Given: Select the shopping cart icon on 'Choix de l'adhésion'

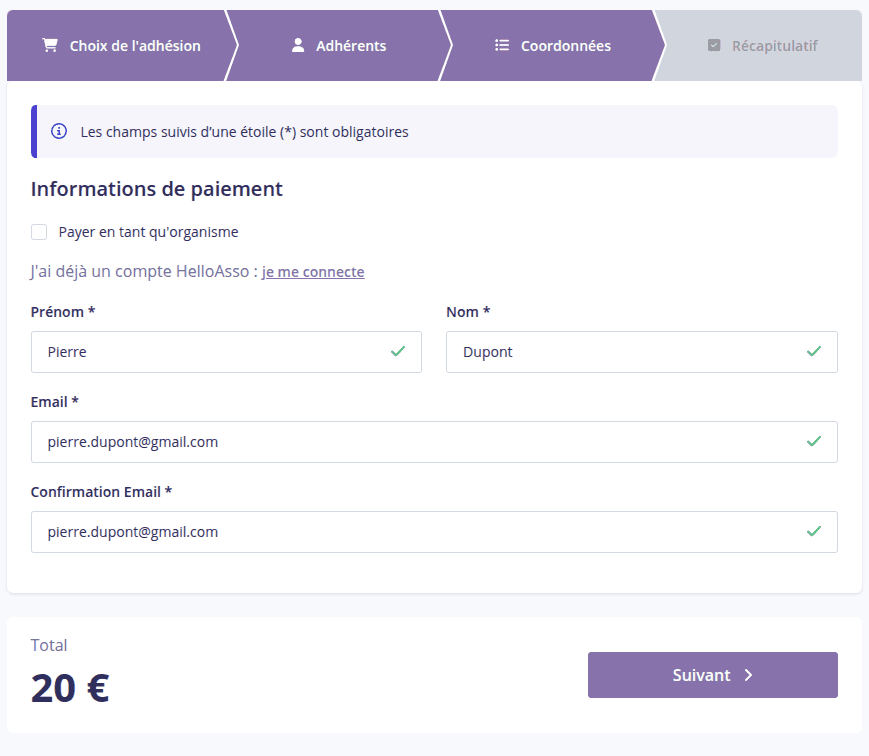Looking at the screenshot, I should (48, 45).
